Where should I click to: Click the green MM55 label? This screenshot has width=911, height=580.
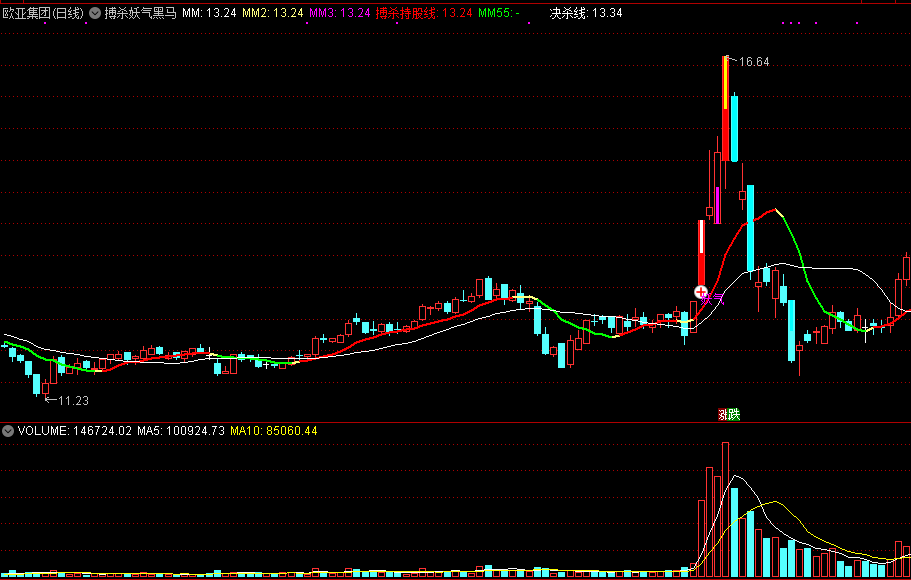tap(498, 13)
